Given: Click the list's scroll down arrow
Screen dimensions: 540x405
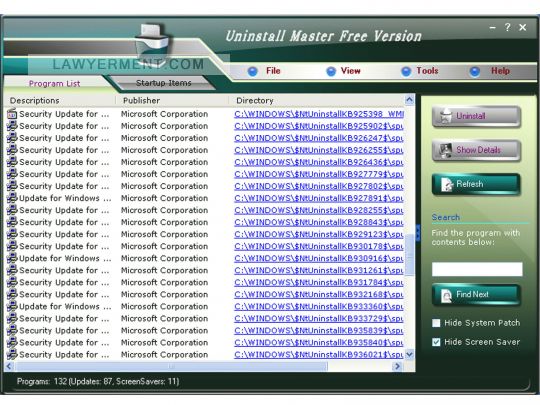Looking at the screenshot, I should [x=409, y=354].
